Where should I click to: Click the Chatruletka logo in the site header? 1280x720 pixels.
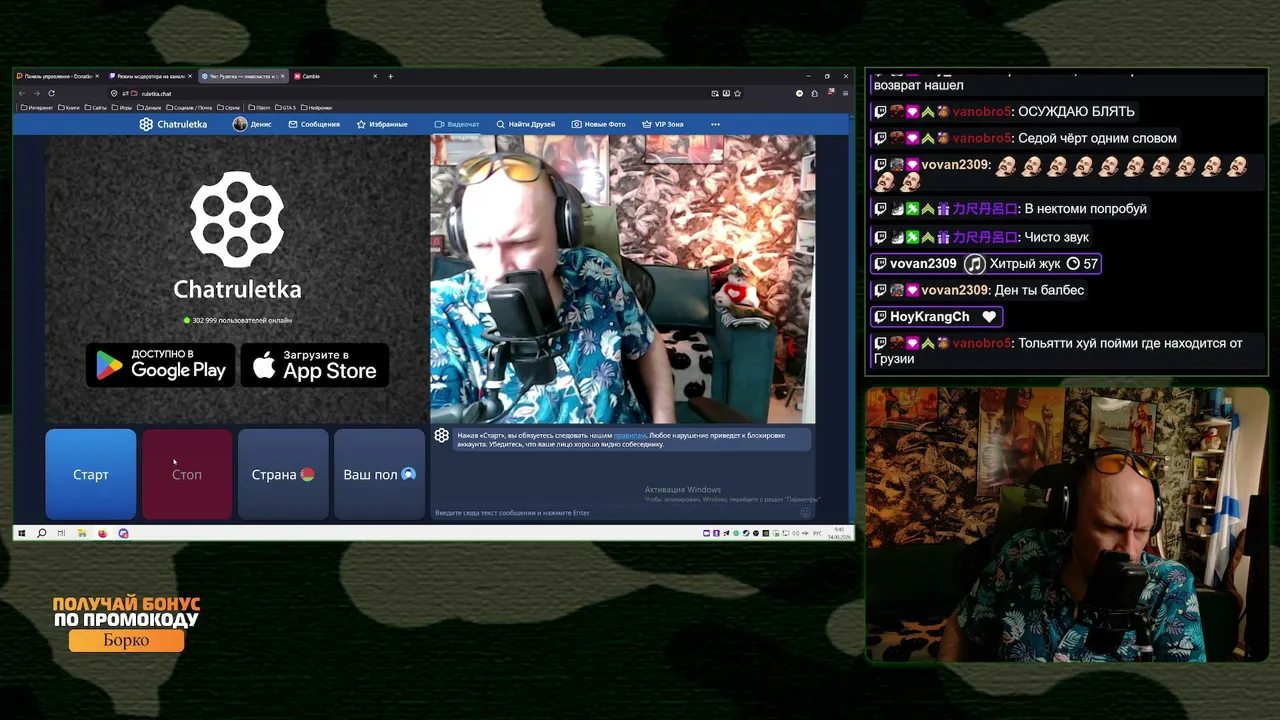coord(173,124)
